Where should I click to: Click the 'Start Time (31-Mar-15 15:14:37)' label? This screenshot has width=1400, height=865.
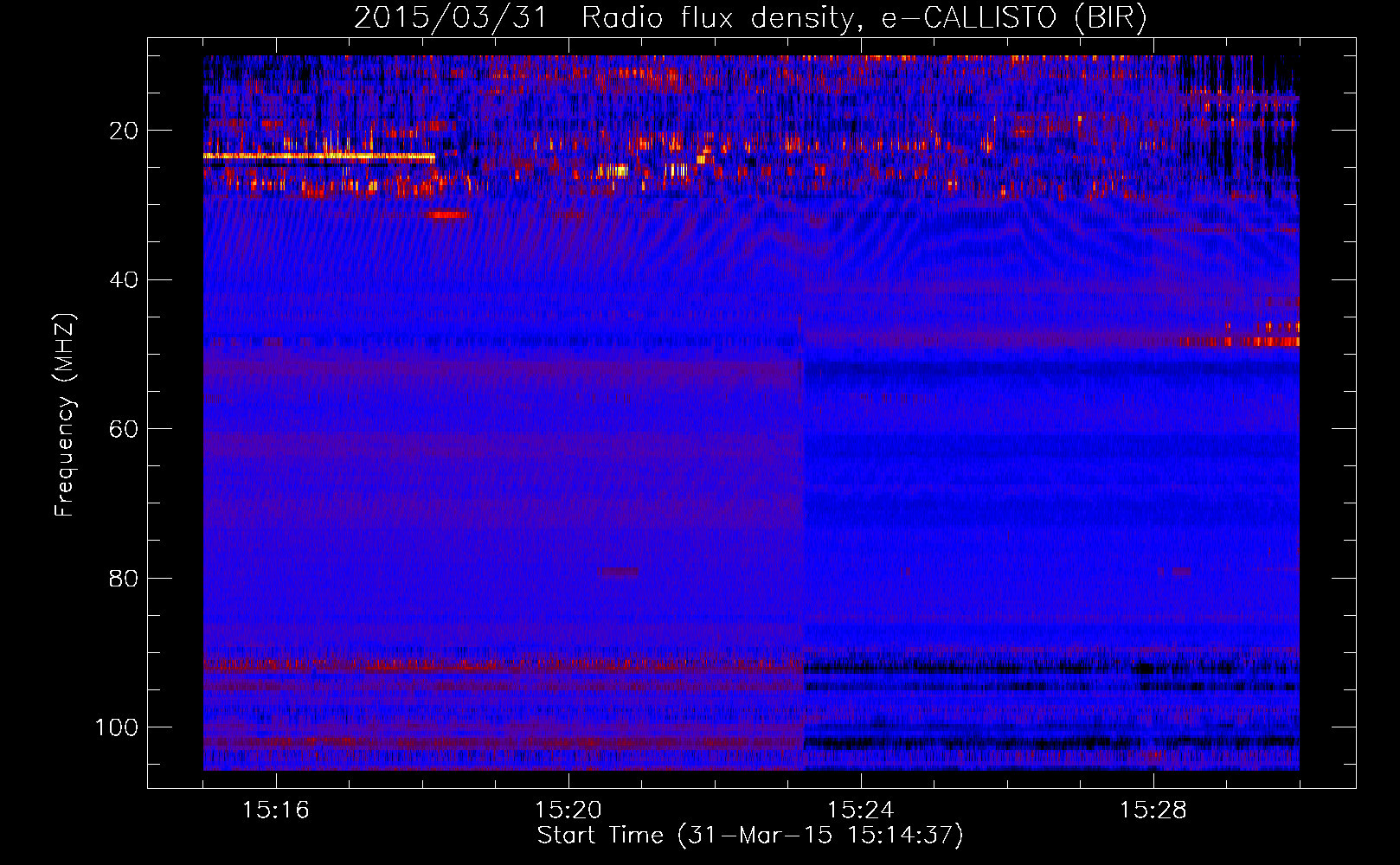click(x=749, y=836)
